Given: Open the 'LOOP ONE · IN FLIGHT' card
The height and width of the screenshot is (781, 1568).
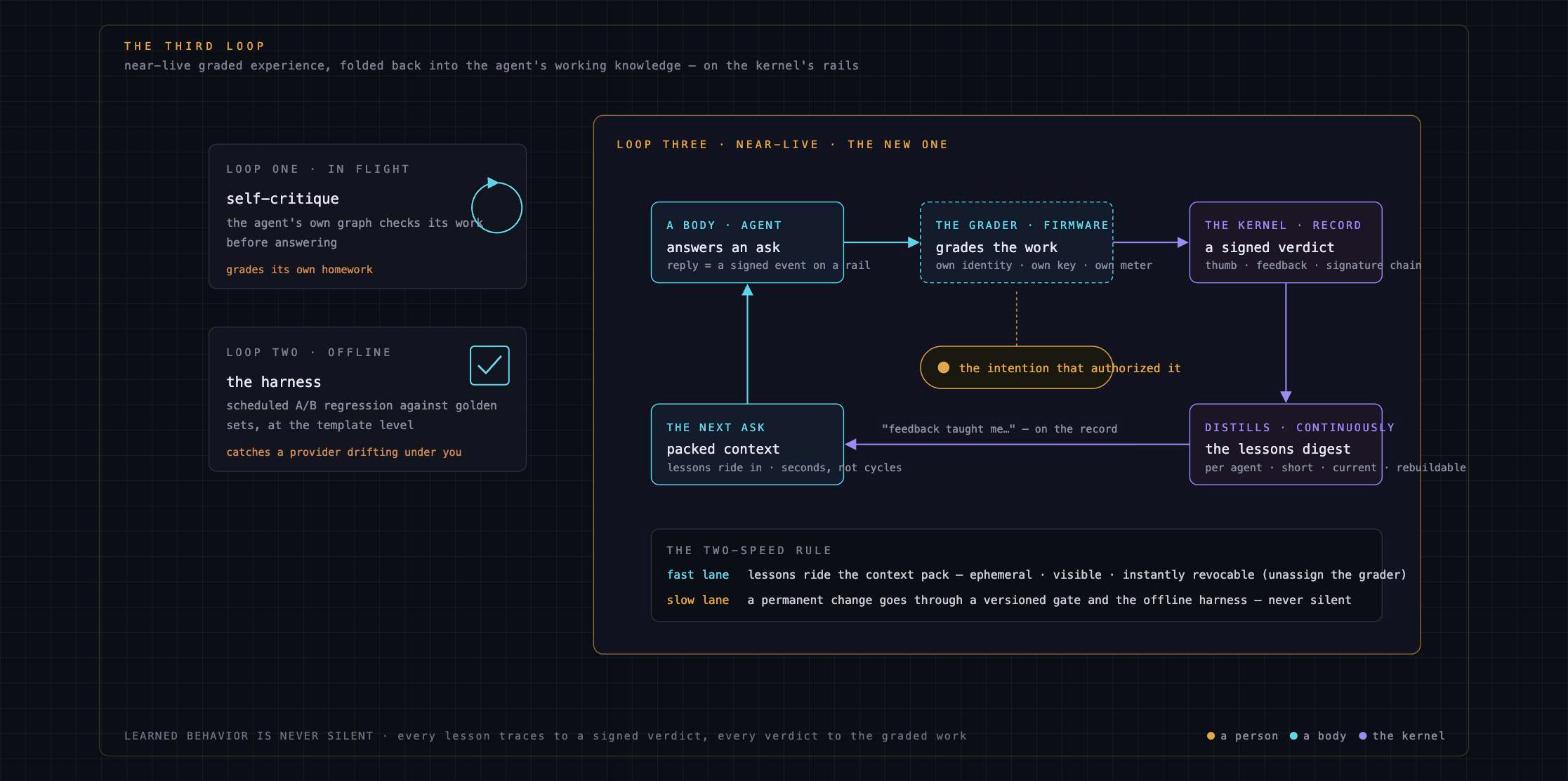Looking at the screenshot, I should click(x=367, y=217).
